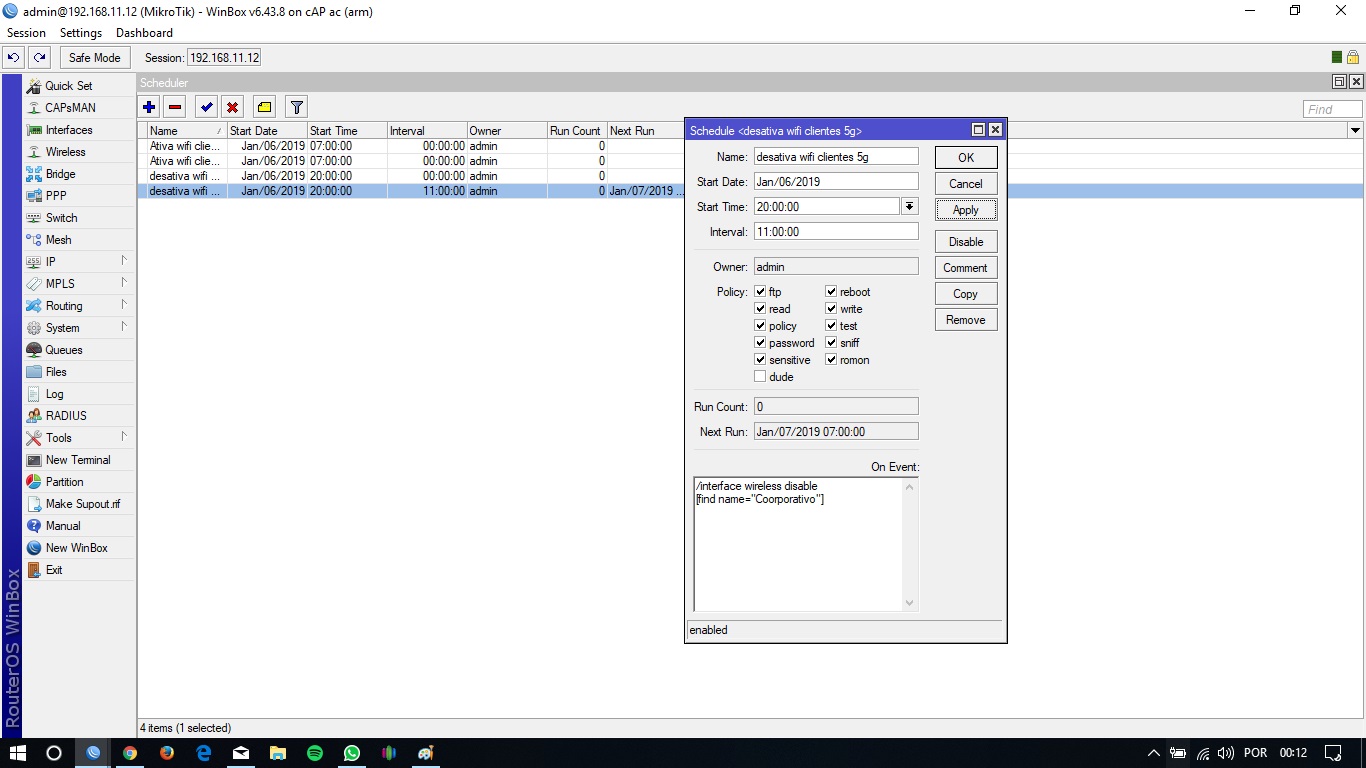Image resolution: width=1366 pixels, height=768 pixels.
Task: Open Dashboard menu
Action: point(144,33)
